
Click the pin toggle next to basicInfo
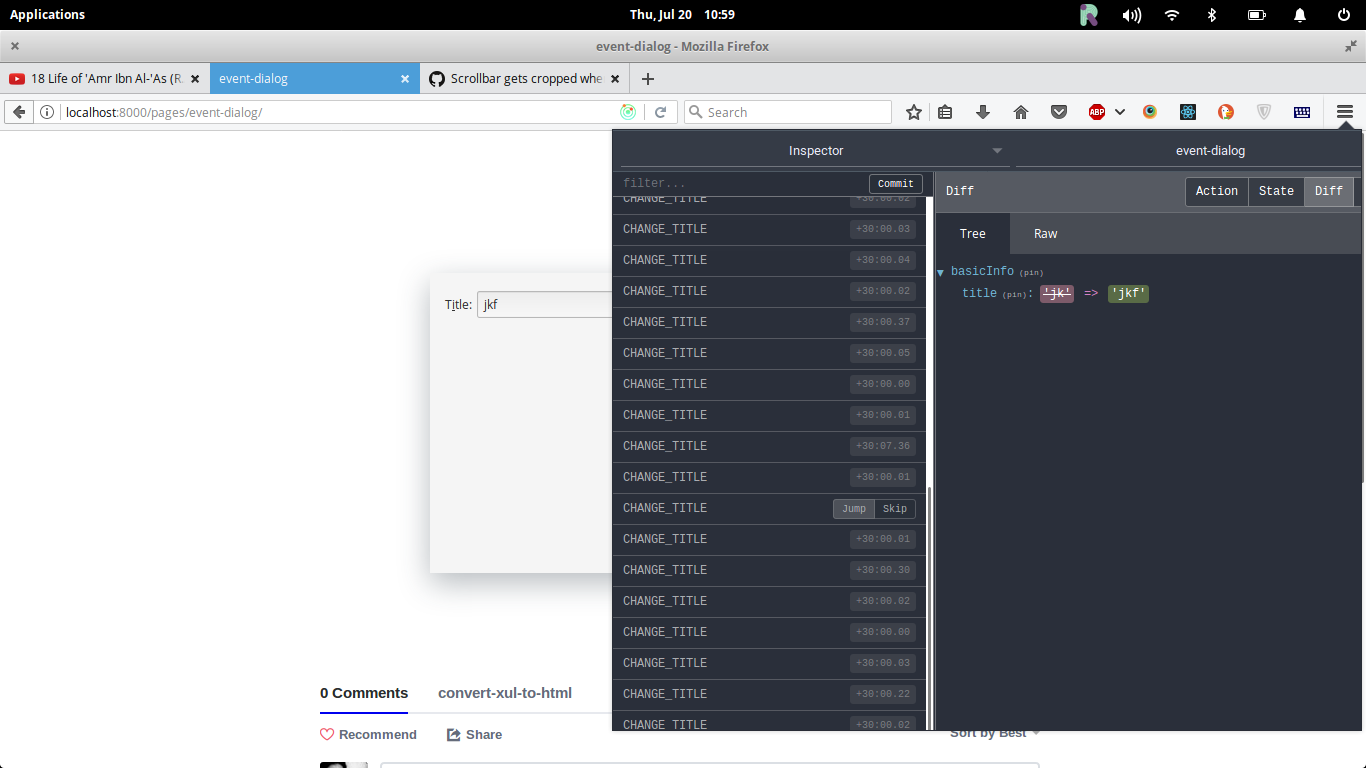tap(1031, 272)
